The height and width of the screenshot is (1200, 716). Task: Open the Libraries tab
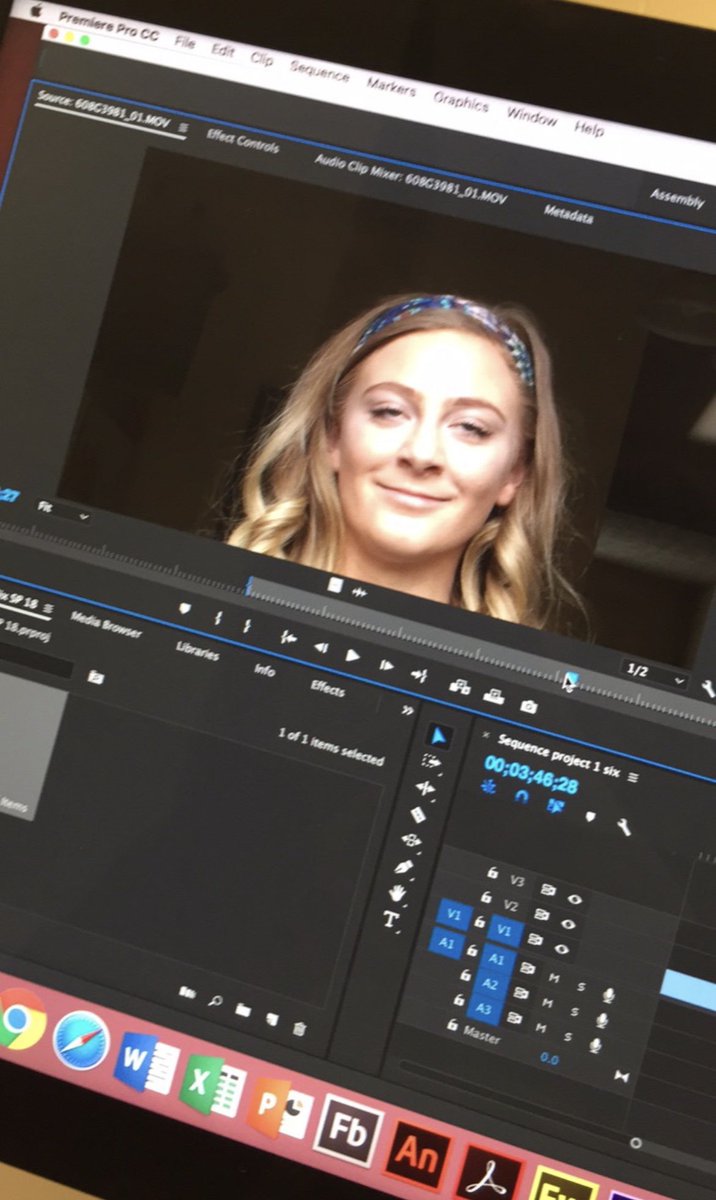coord(197,649)
